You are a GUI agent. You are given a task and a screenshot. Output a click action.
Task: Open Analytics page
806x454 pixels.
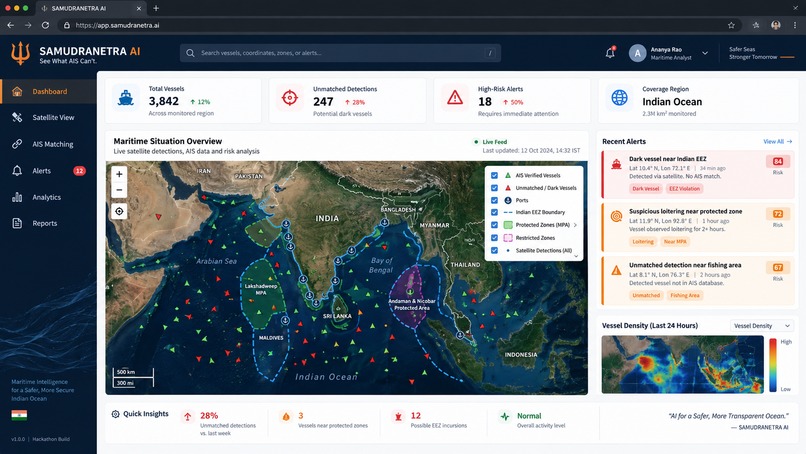pyautogui.click(x=48, y=197)
